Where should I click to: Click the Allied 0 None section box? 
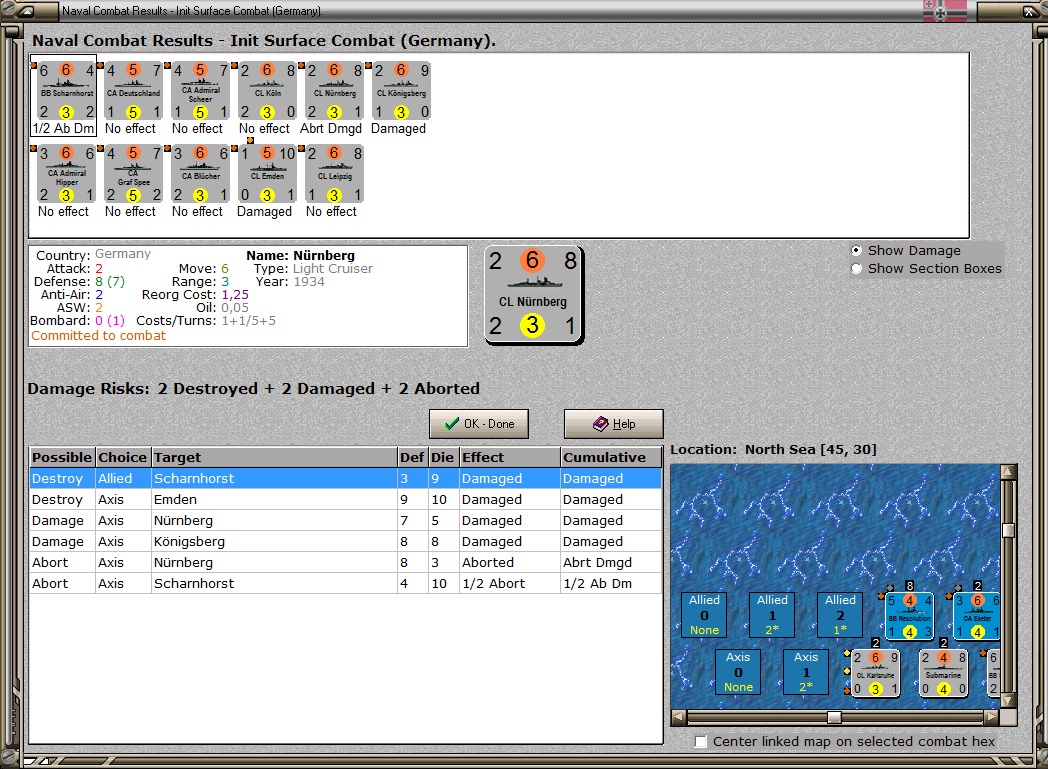(x=704, y=615)
